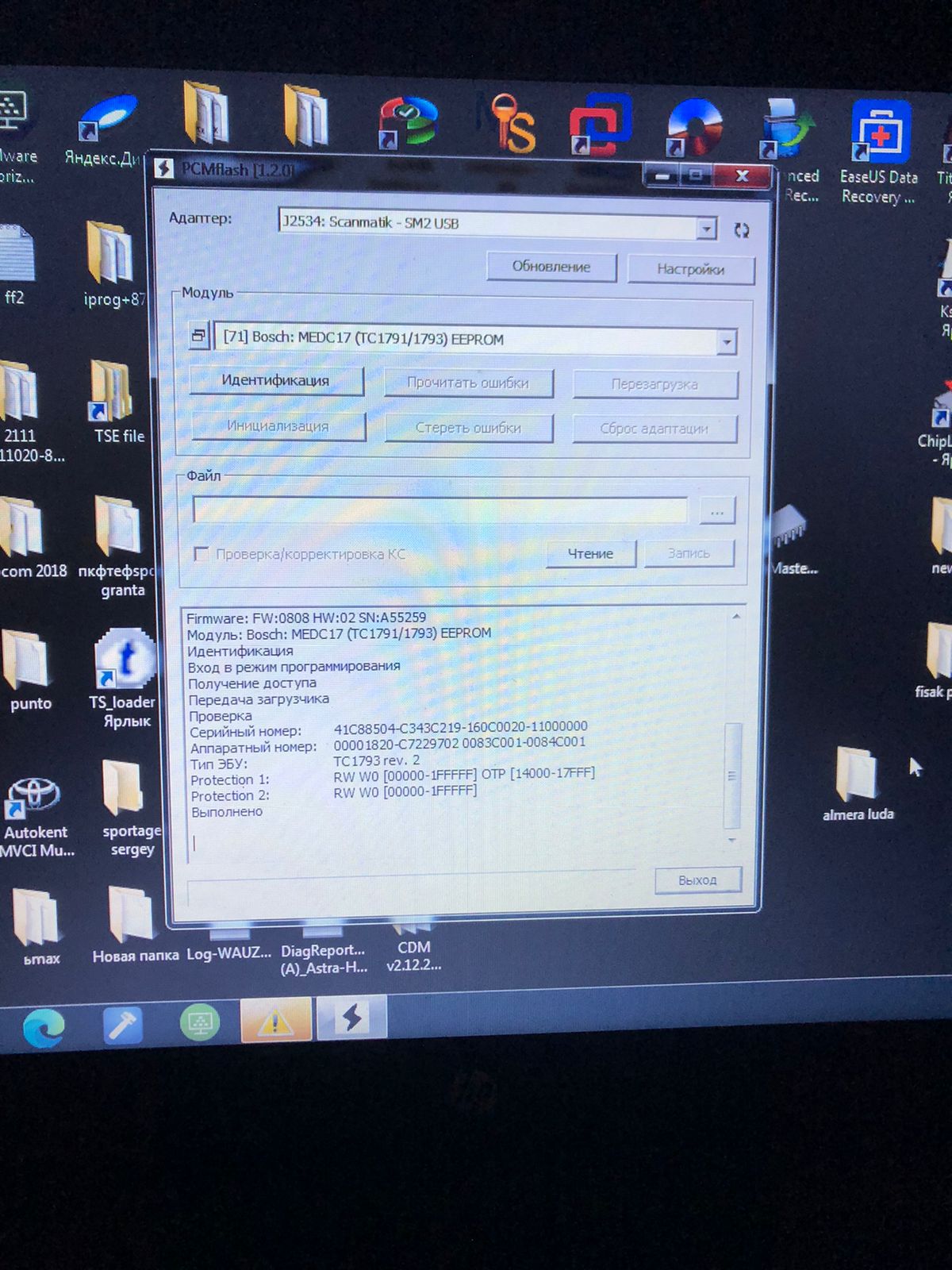Click into the file path field
This screenshot has height=1270, width=952.
coord(440,510)
